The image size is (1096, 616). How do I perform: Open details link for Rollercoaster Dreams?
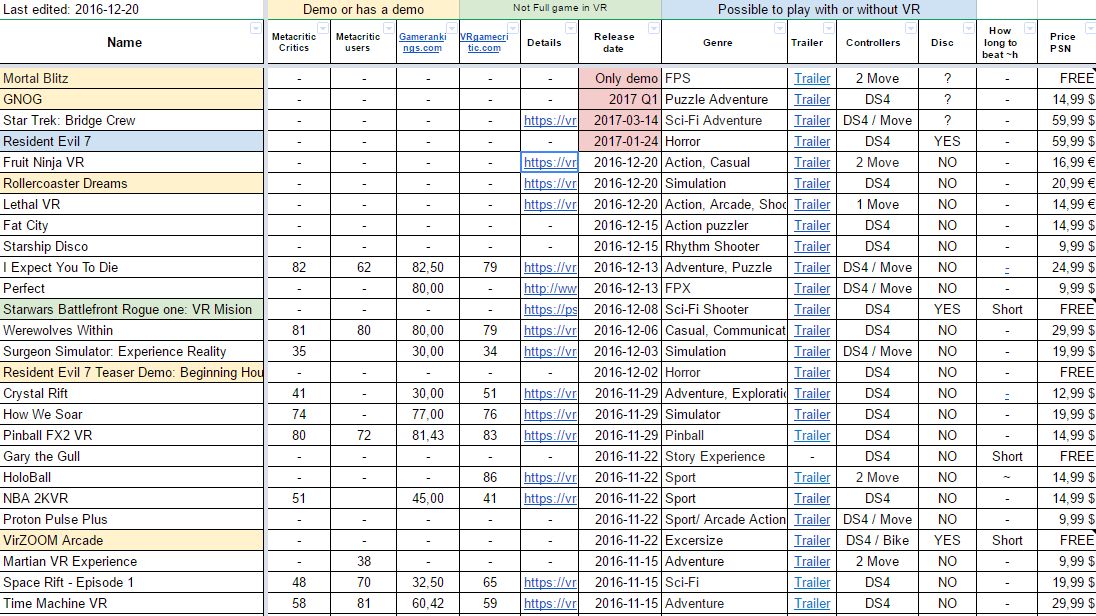pos(550,183)
